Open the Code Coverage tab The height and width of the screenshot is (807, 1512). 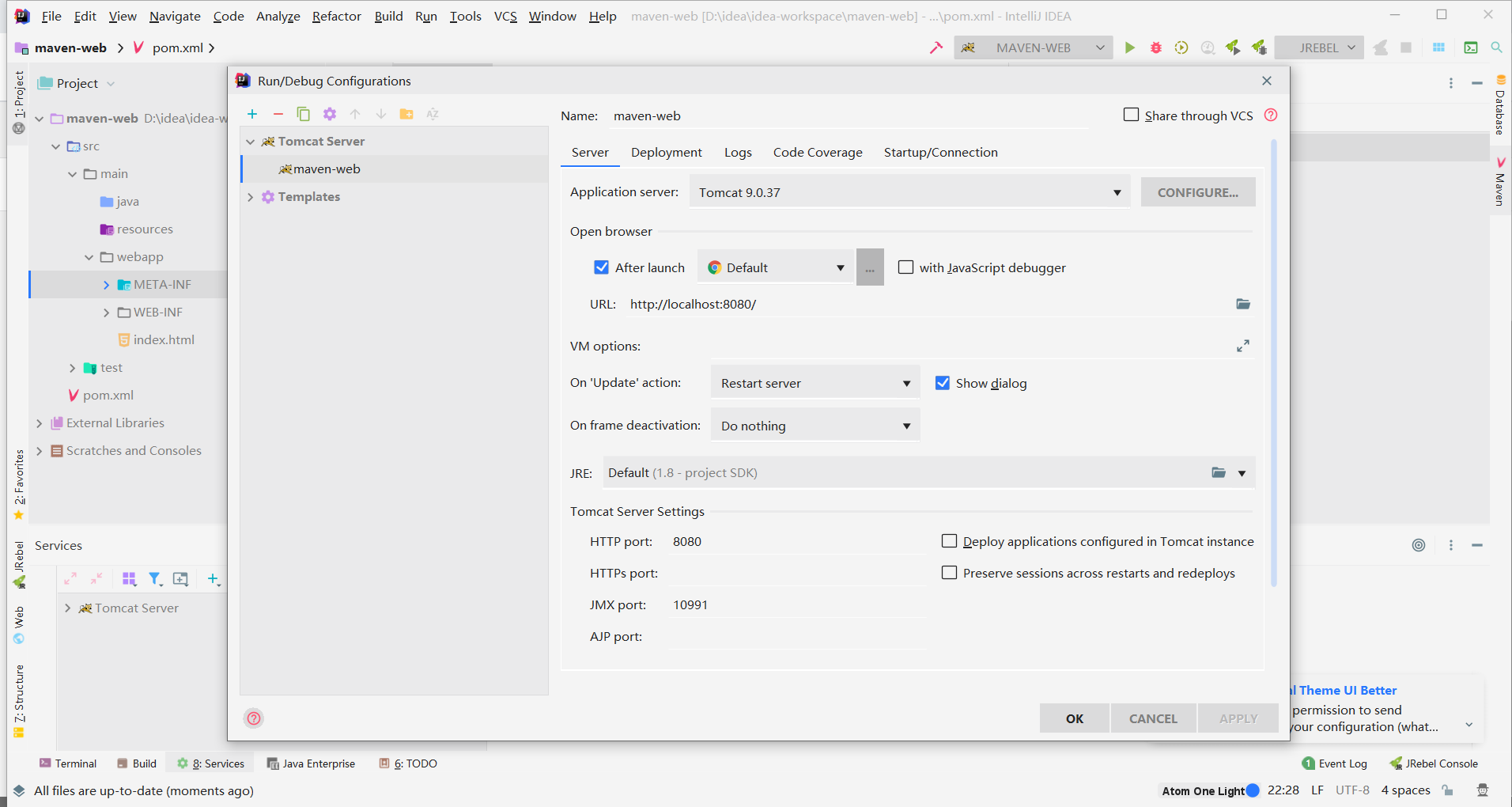pos(818,153)
